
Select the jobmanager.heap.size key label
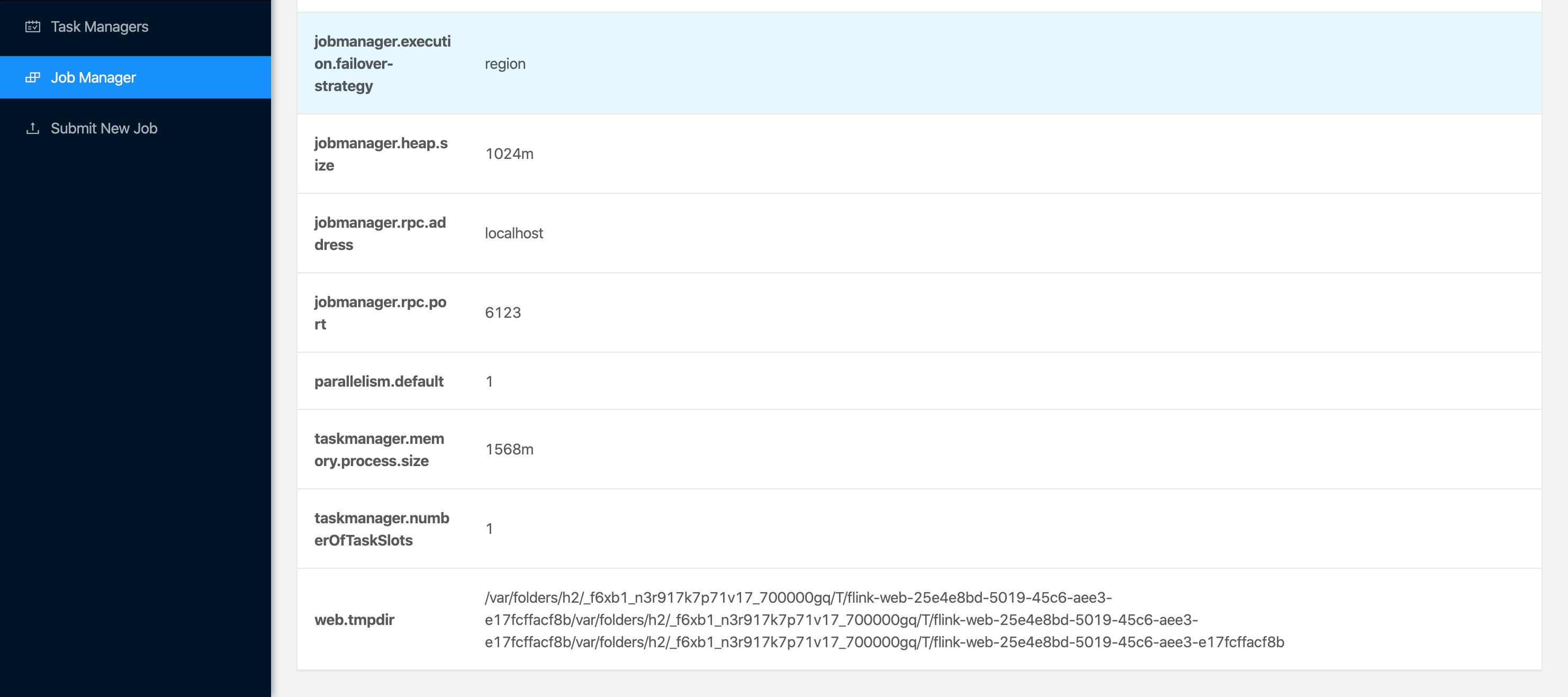pos(381,154)
